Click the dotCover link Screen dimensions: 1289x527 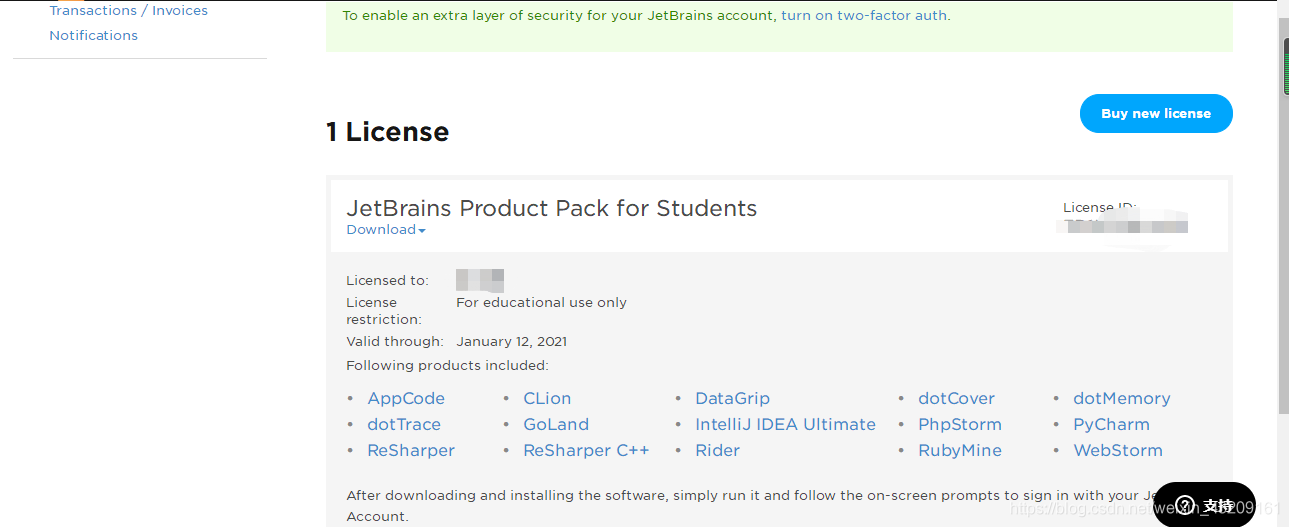(956, 398)
